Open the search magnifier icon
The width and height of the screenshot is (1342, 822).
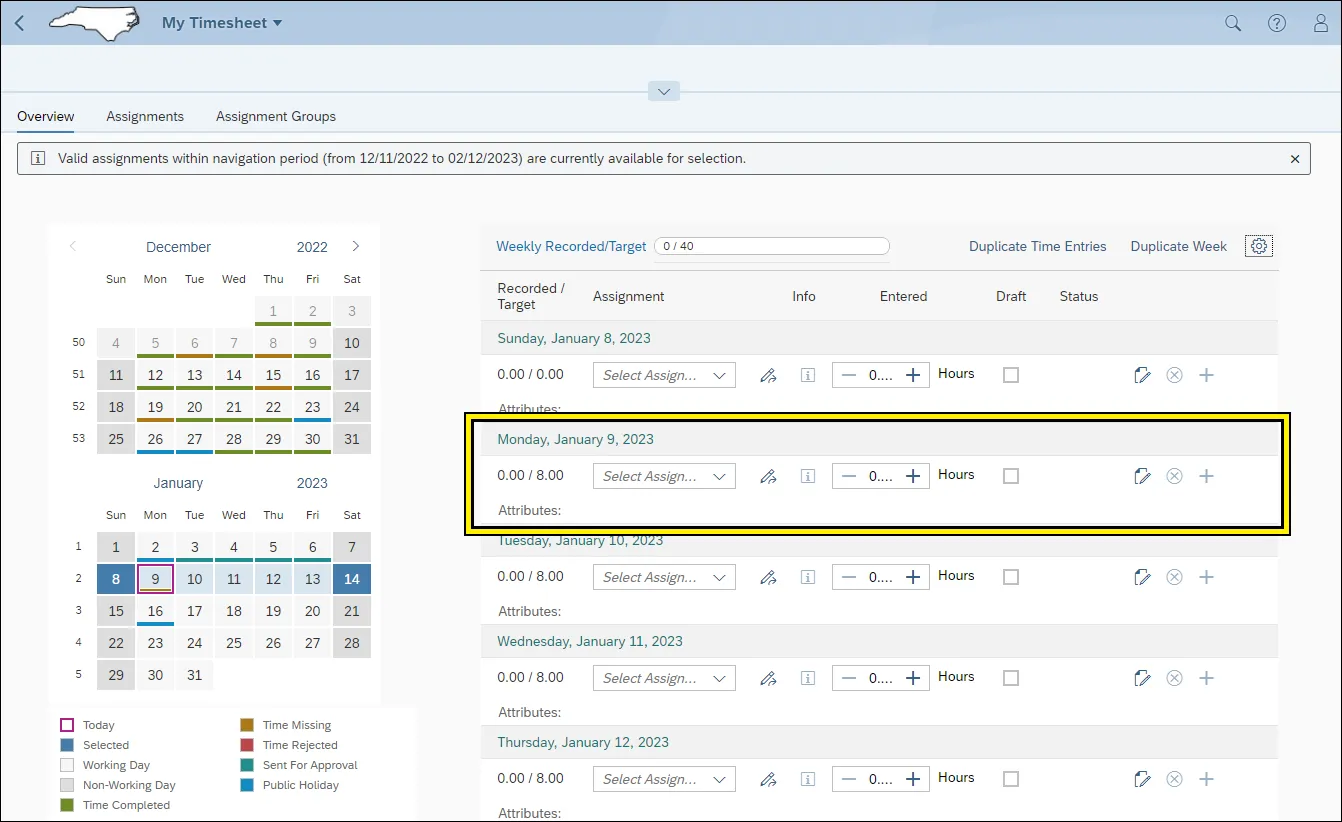point(1233,23)
